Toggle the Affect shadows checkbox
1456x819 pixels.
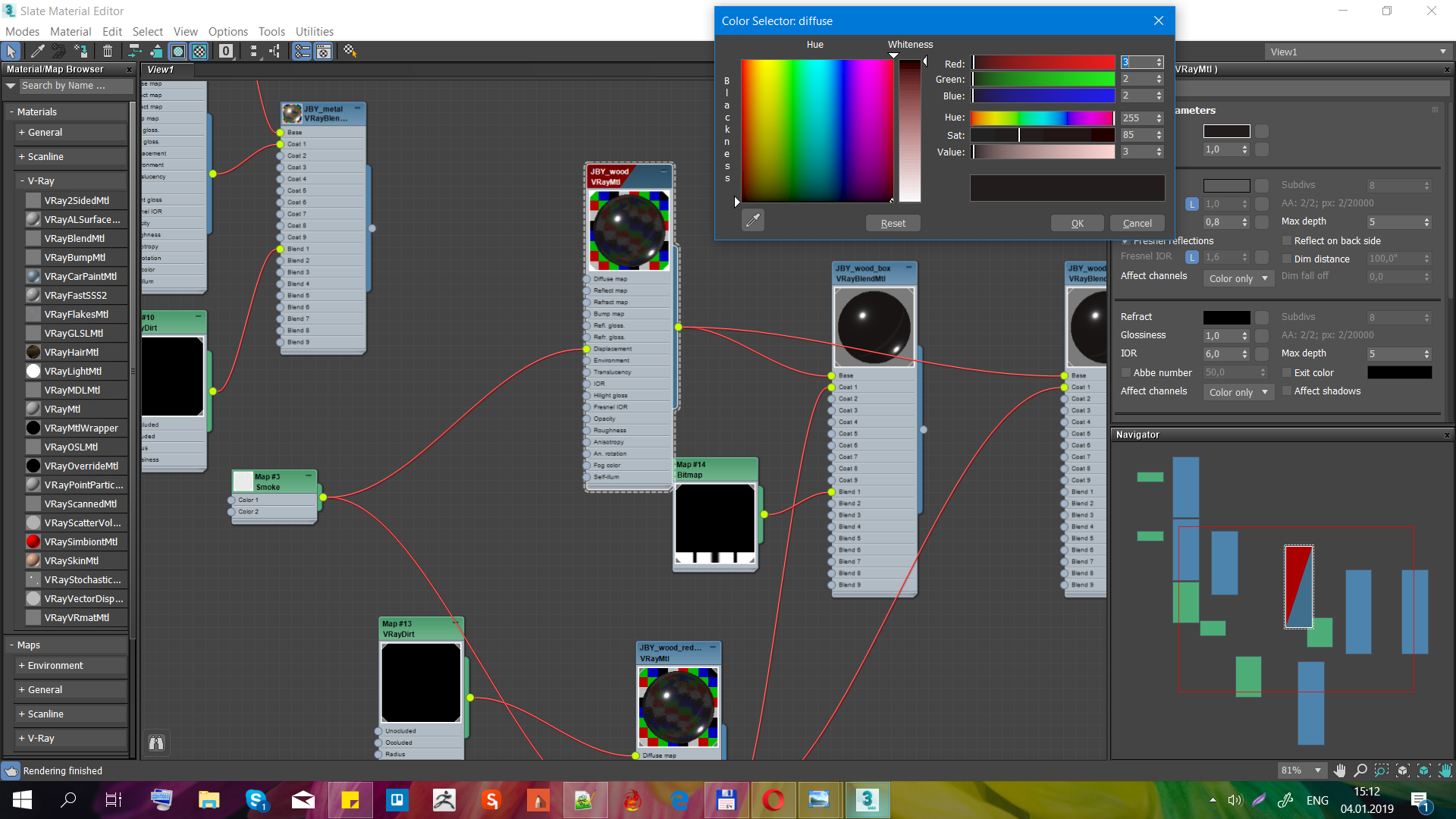click(1287, 391)
